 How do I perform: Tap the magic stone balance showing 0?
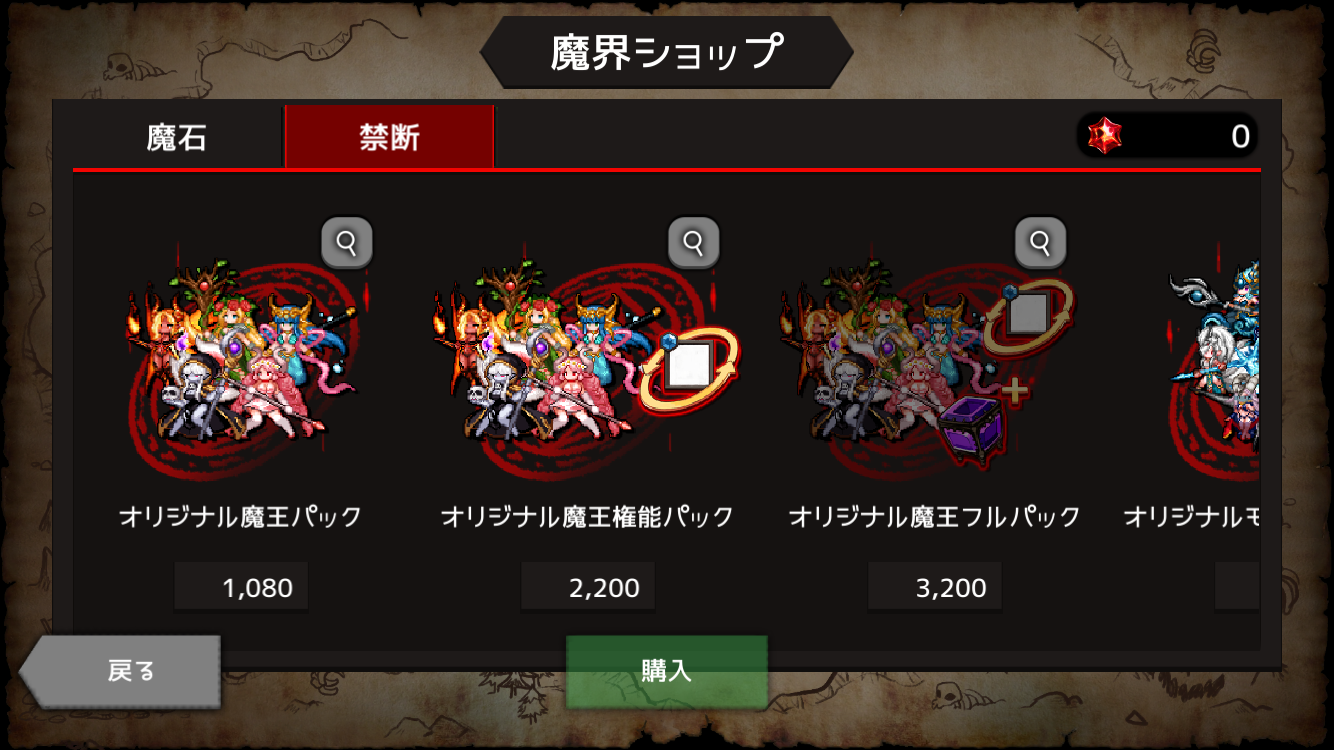click(1167, 135)
